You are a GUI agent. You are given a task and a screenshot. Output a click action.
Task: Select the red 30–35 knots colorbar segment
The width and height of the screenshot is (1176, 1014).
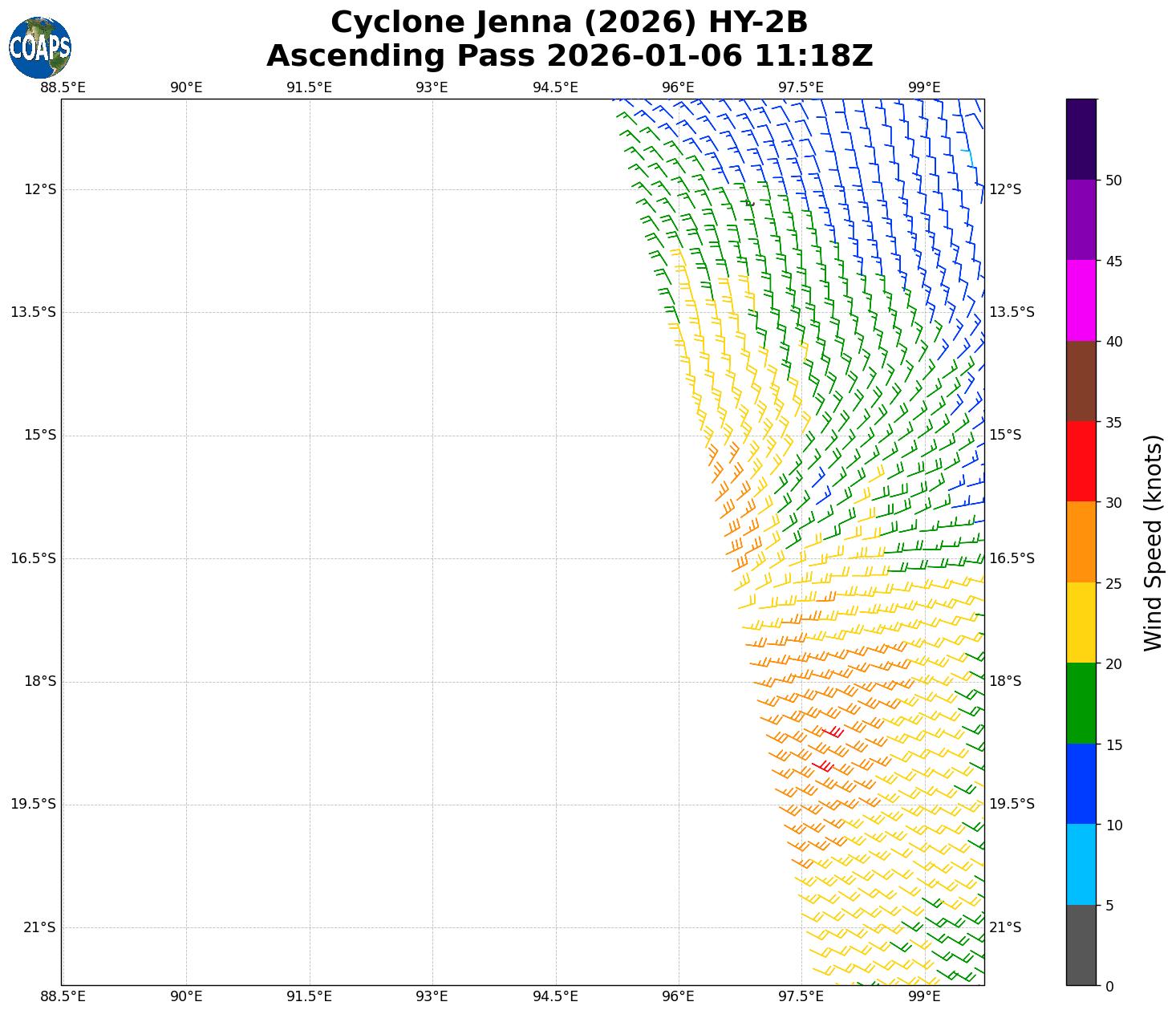click(x=1081, y=461)
